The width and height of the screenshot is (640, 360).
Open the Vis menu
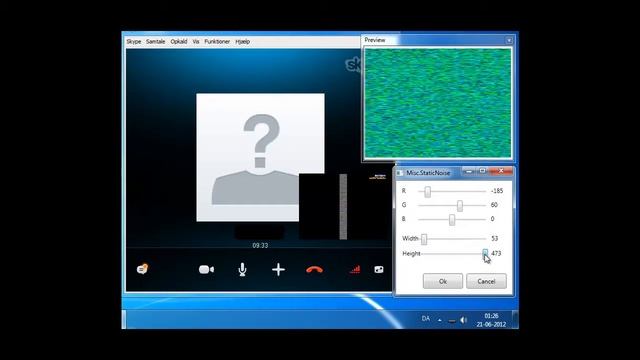click(x=196, y=42)
